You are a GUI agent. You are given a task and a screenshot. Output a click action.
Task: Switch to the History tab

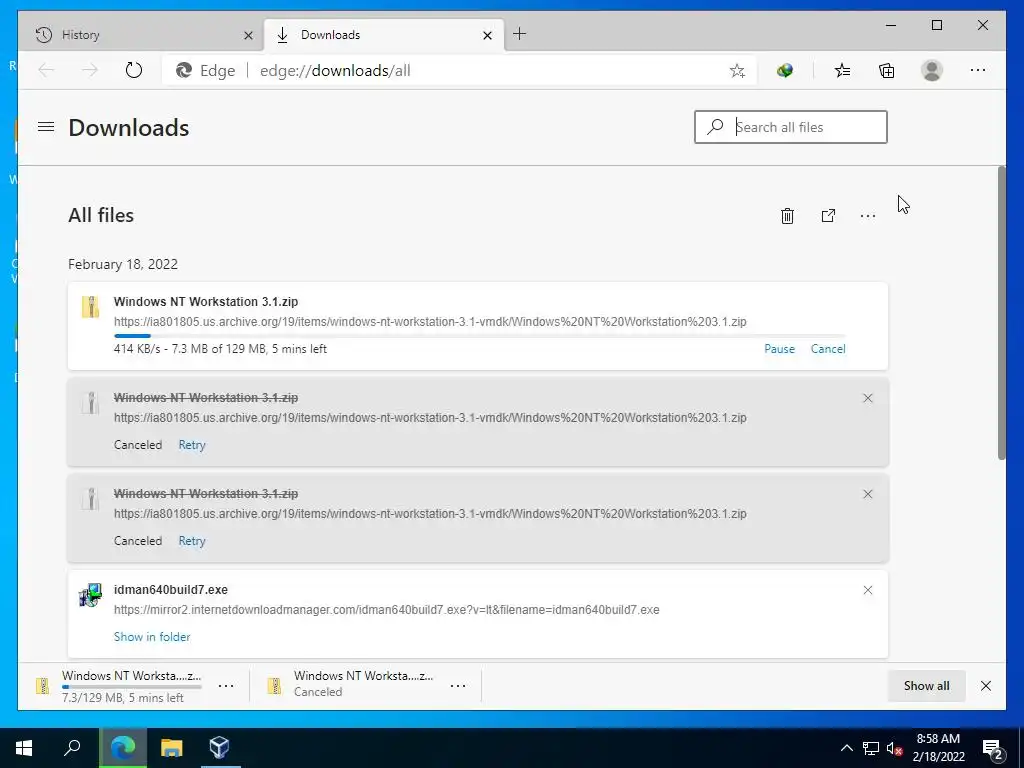tap(140, 35)
